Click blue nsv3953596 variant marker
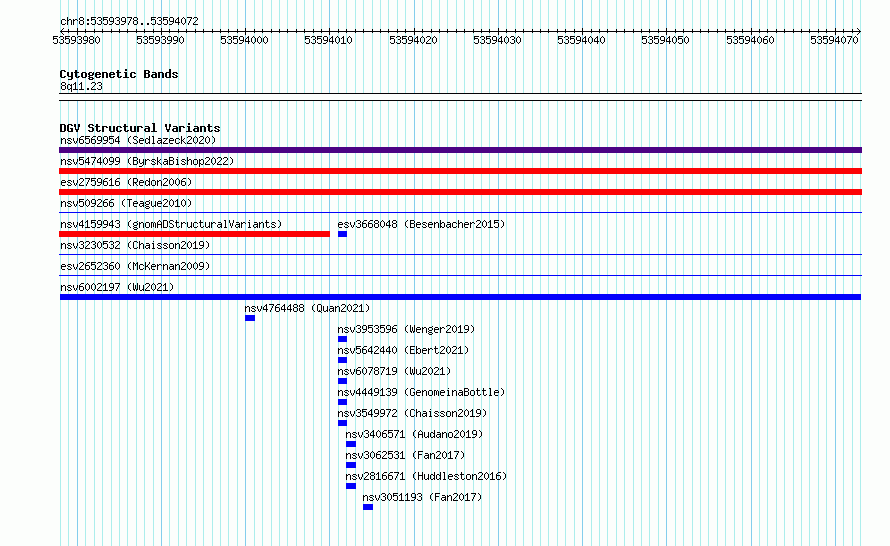The width and height of the screenshot is (890, 546). tap(342, 339)
